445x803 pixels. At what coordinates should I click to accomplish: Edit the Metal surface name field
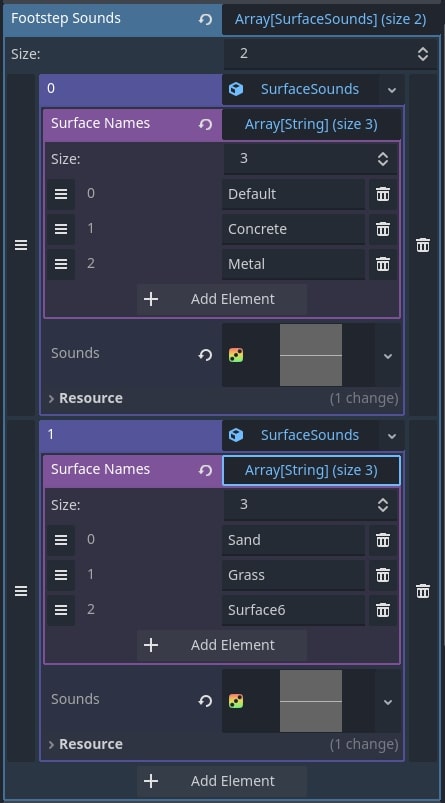coord(293,264)
